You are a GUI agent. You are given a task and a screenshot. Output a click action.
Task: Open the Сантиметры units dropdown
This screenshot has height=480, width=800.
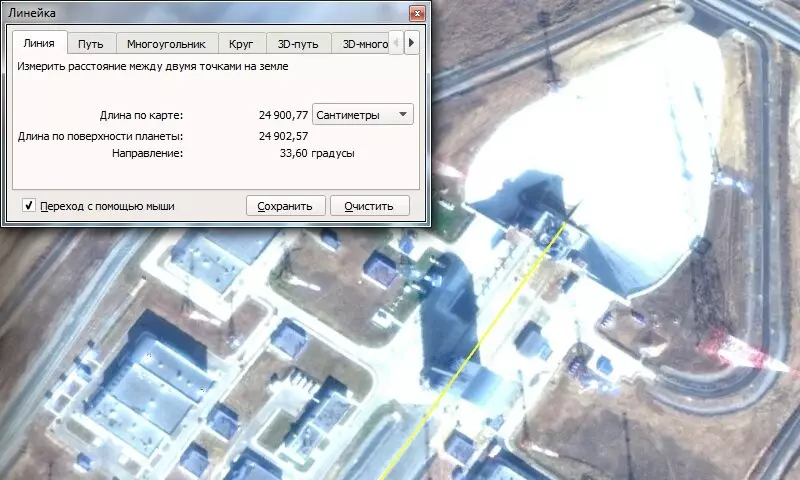click(x=363, y=115)
